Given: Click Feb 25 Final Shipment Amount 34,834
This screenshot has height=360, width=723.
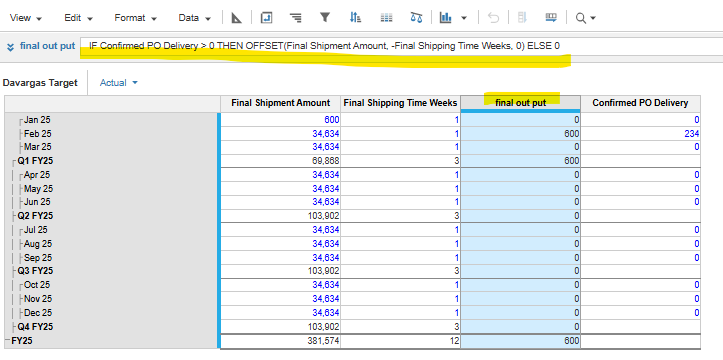Looking at the screenshot, I should (280, 134).
